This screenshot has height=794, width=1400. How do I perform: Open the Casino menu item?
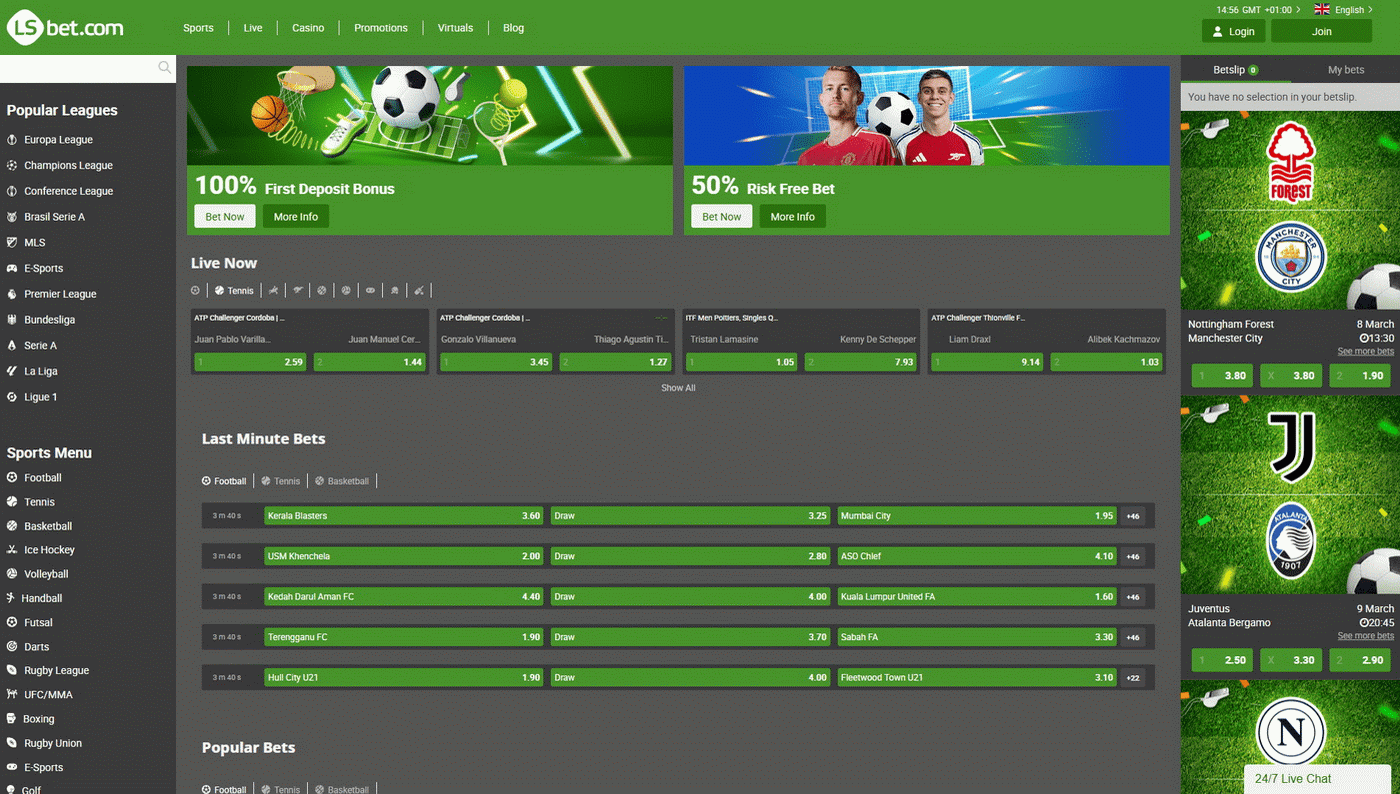pos(307,27)
